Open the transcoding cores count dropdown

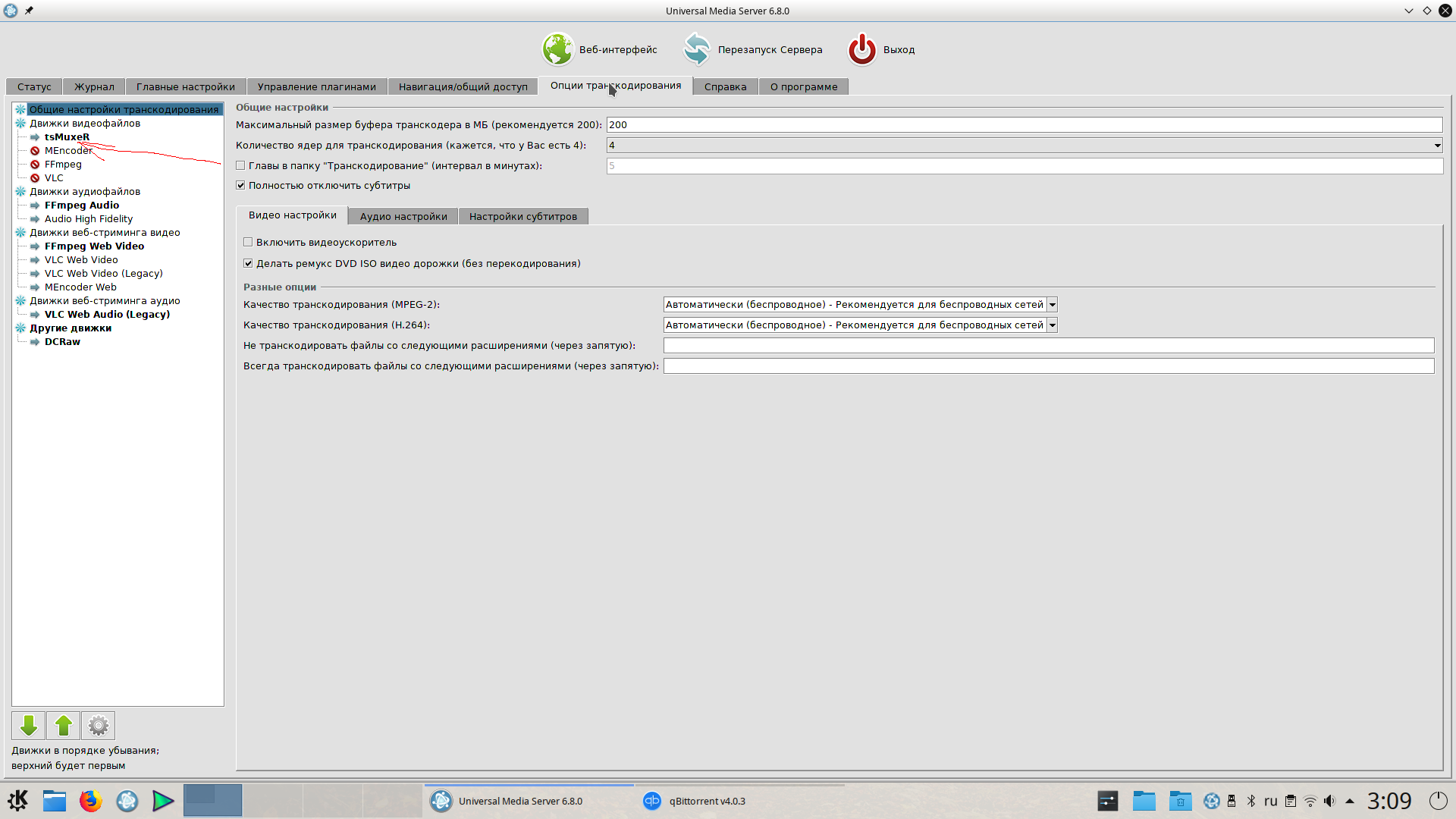tap(1437, 146)
